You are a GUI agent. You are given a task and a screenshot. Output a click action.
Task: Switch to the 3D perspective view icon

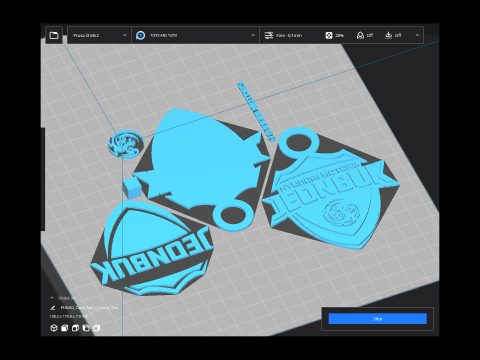54,328
